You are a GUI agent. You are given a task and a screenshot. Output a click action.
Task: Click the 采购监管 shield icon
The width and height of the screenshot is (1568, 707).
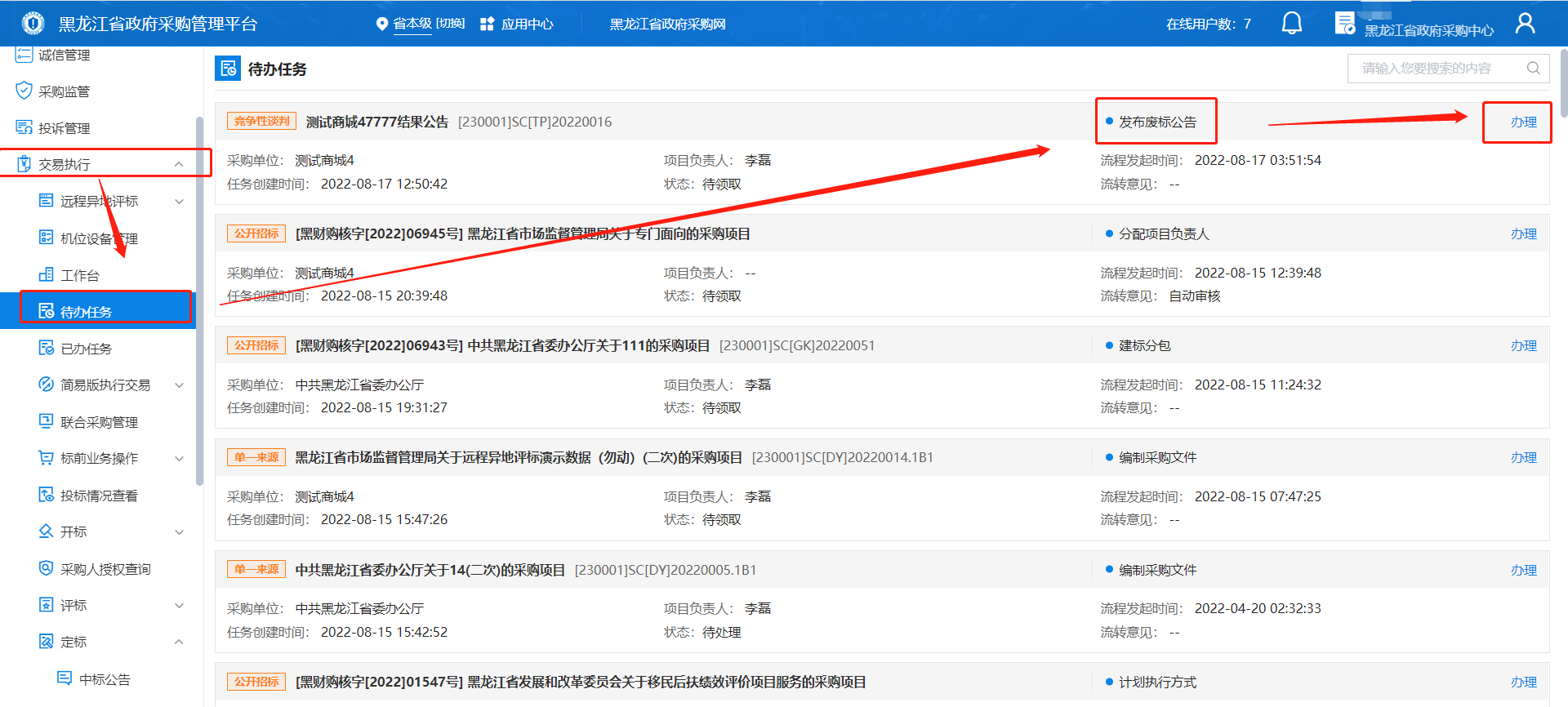click(x=24, y=91)
